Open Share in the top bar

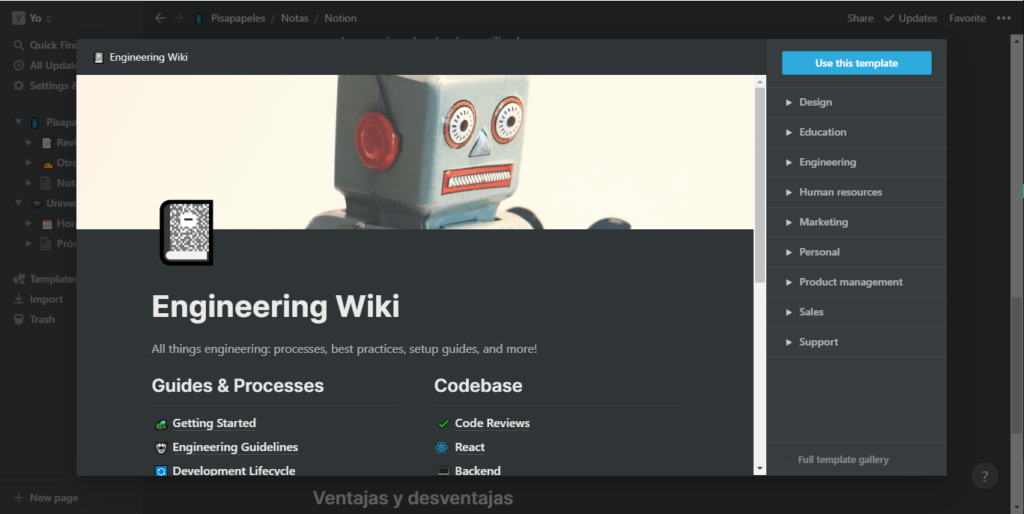click(x=860, y=18)
